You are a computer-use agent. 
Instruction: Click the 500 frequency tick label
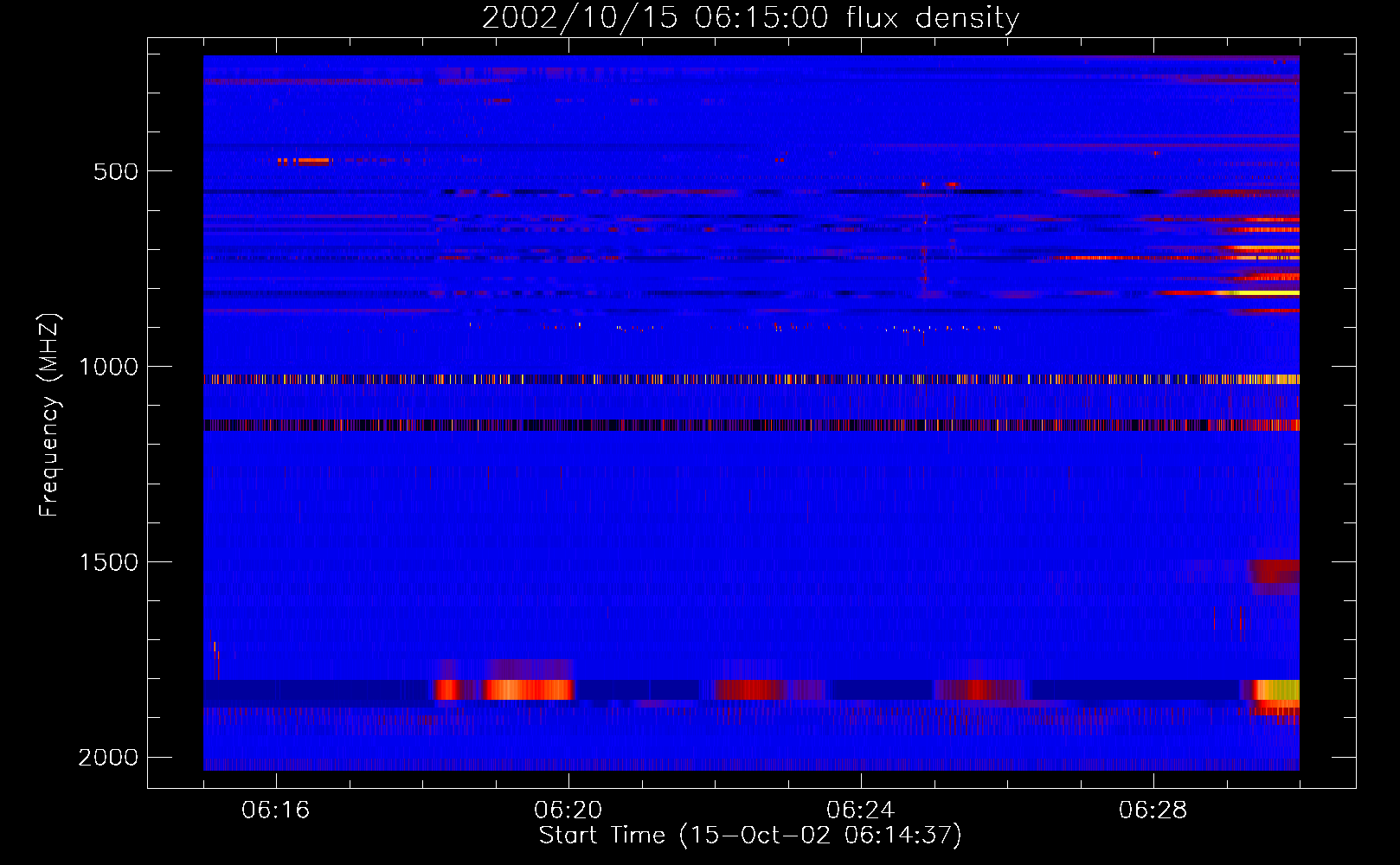coord(116,171)
